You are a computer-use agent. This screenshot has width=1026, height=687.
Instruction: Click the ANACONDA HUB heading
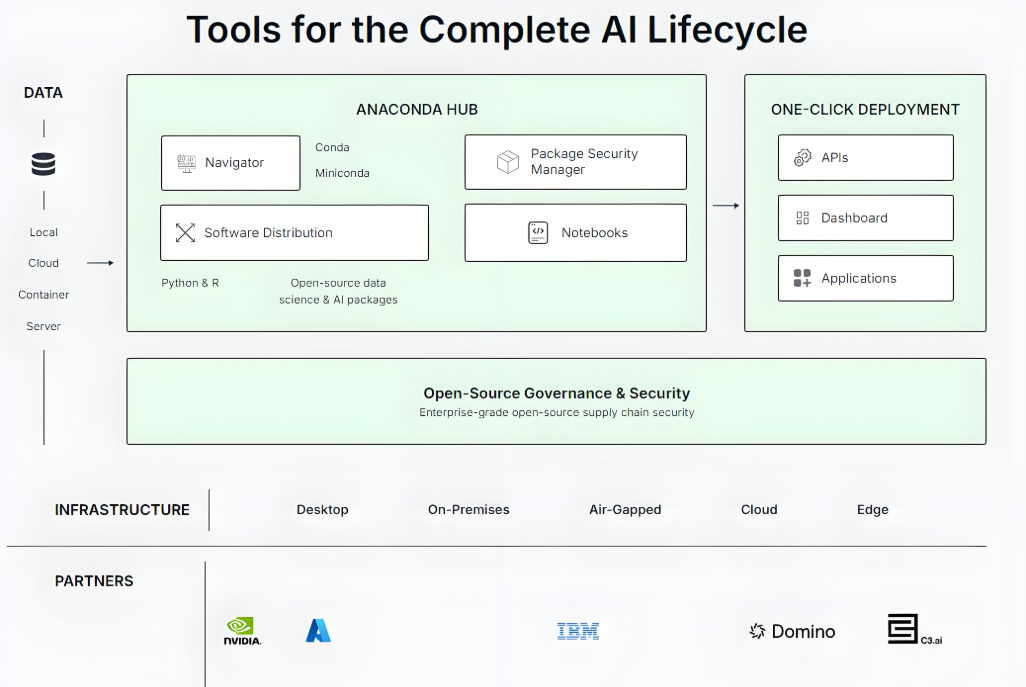417,109
